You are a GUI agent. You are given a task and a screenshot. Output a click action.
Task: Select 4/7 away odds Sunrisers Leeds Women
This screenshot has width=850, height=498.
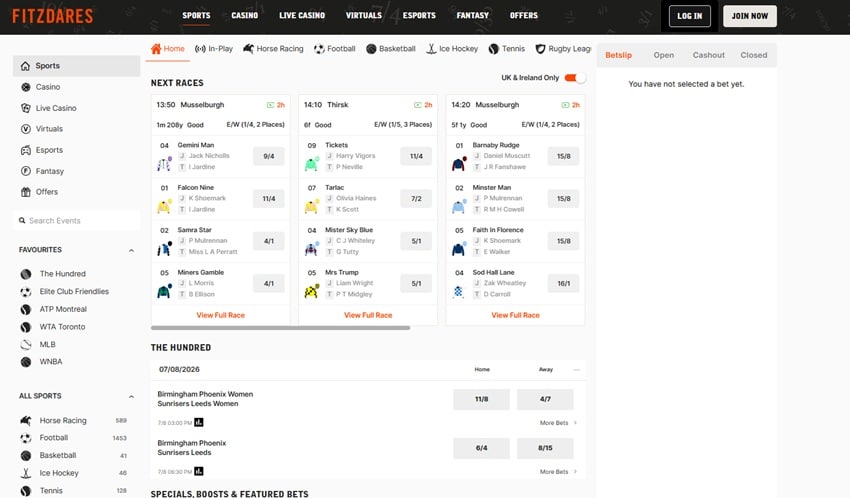(x=545, y=399)
